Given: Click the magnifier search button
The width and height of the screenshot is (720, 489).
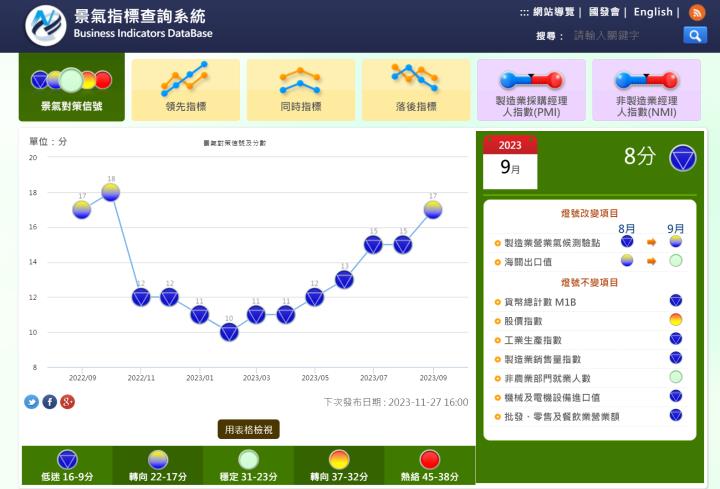Looking at the screenshot, I should [695, 35].
